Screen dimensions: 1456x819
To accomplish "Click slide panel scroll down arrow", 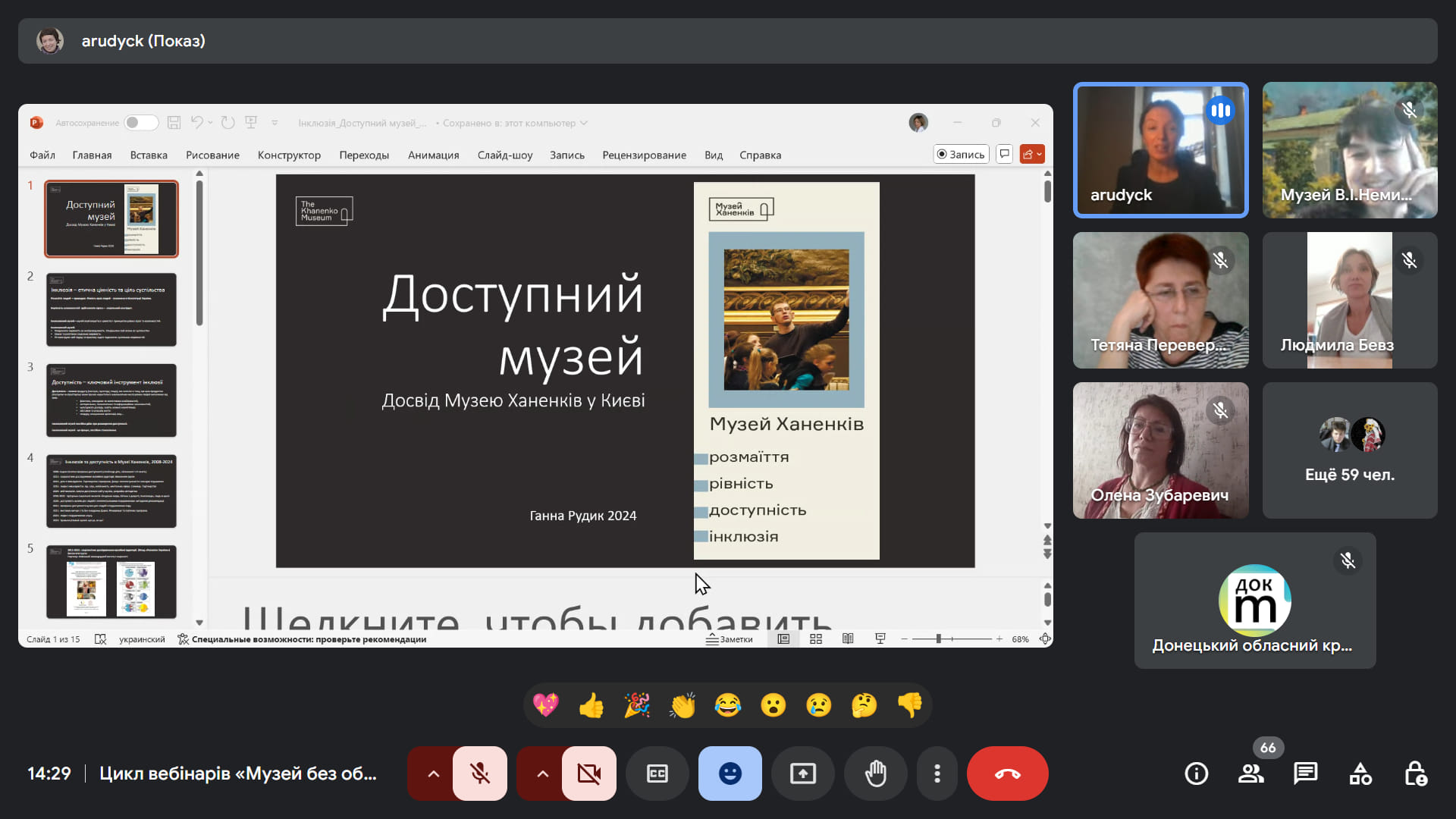I will click(199, 623).
